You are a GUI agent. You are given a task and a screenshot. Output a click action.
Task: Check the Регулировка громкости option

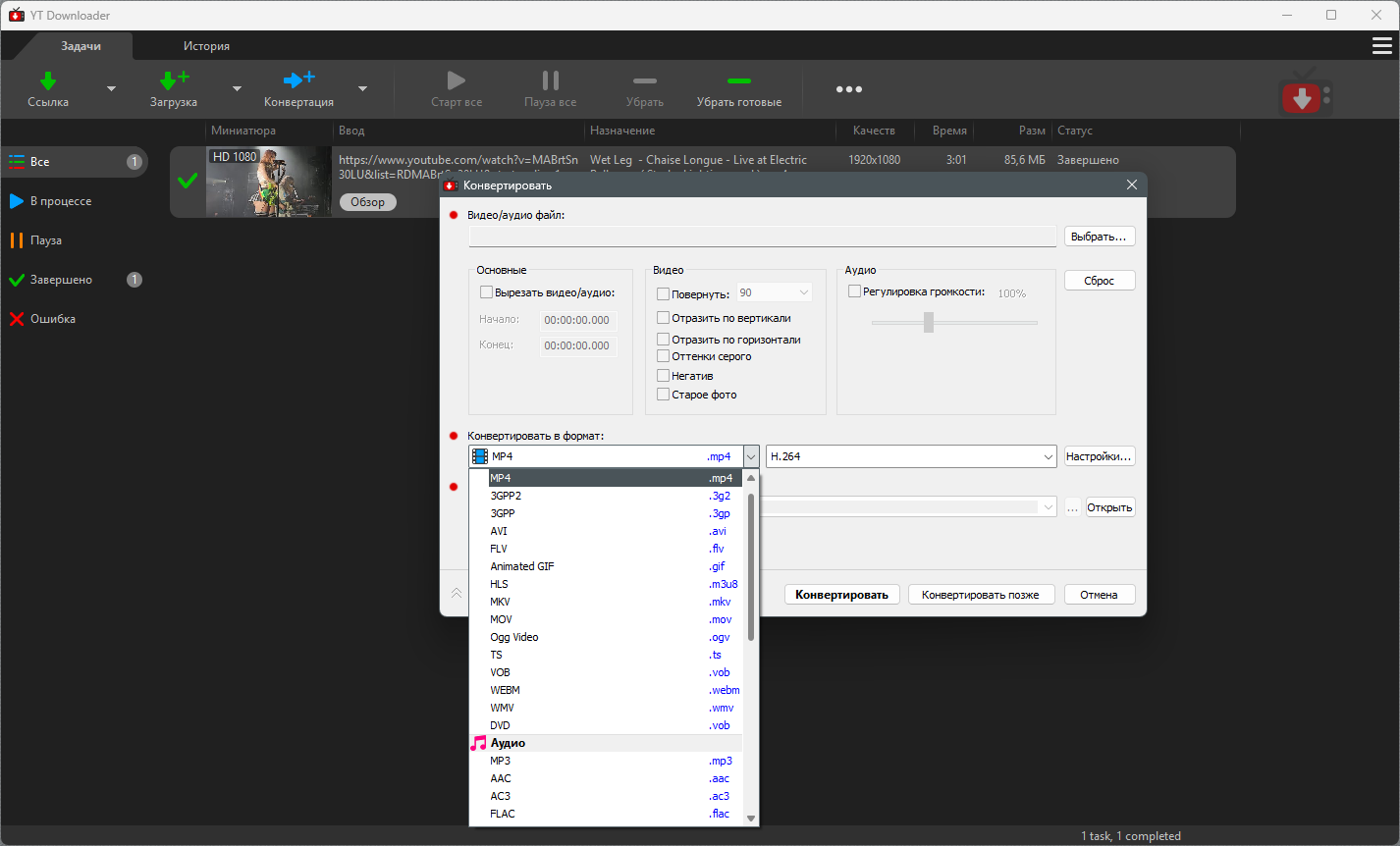[854, 291]
